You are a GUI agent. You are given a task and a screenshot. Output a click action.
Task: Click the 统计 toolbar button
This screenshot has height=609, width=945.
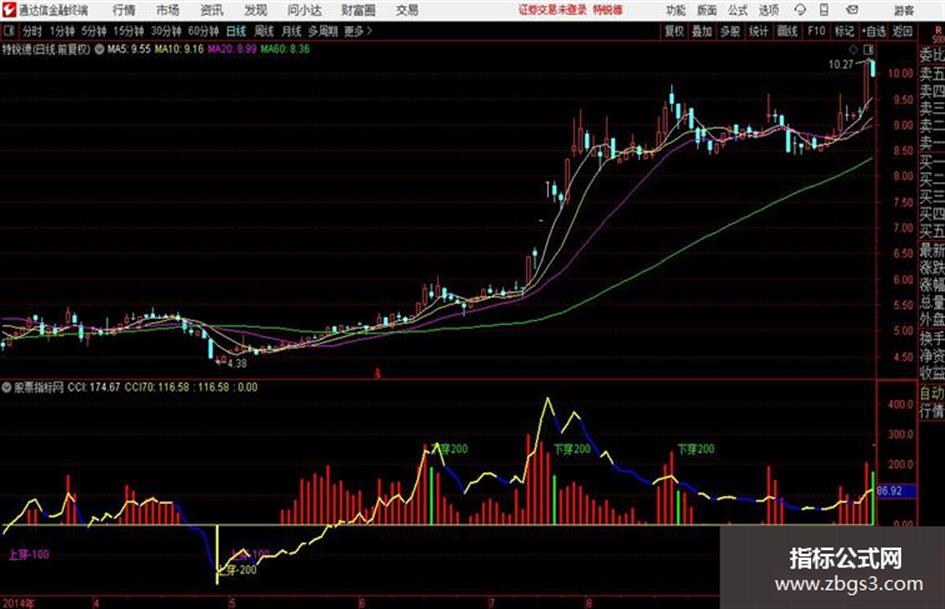coord(758,31)
